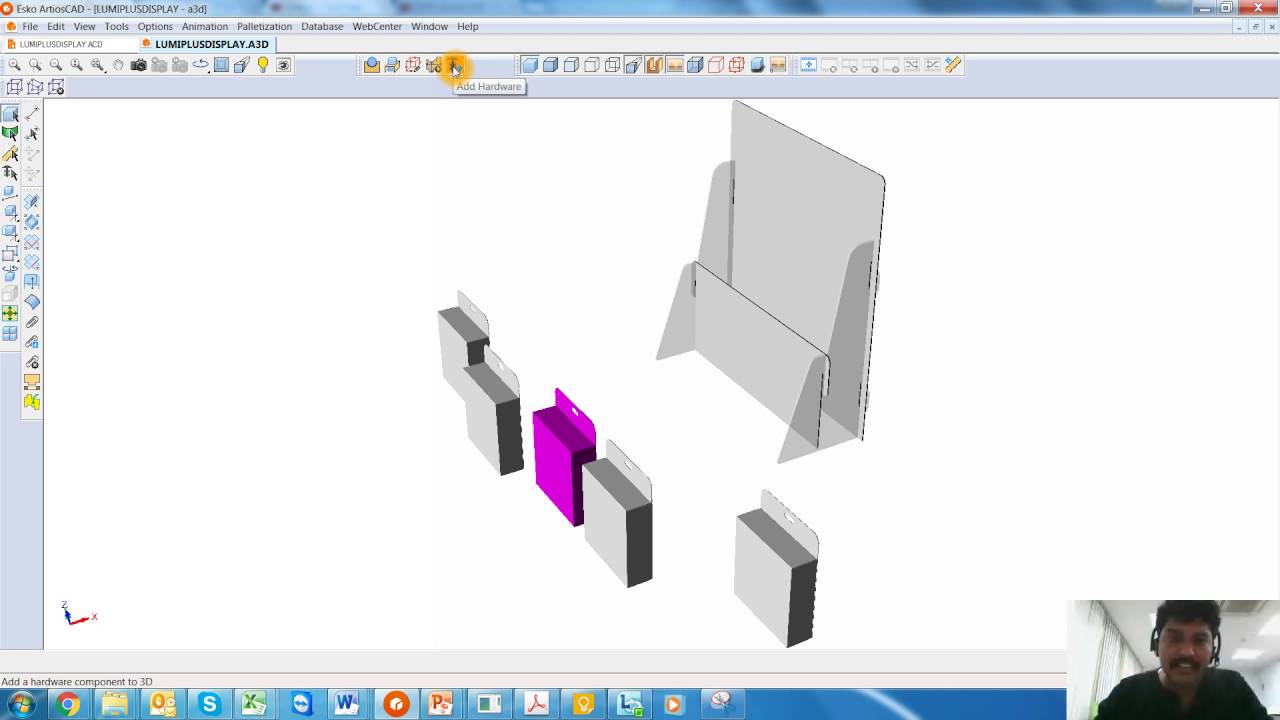Open PowerPoint from the taskbar
Image resolution: width=1280 pixels, height=720 pixels.
441,704
